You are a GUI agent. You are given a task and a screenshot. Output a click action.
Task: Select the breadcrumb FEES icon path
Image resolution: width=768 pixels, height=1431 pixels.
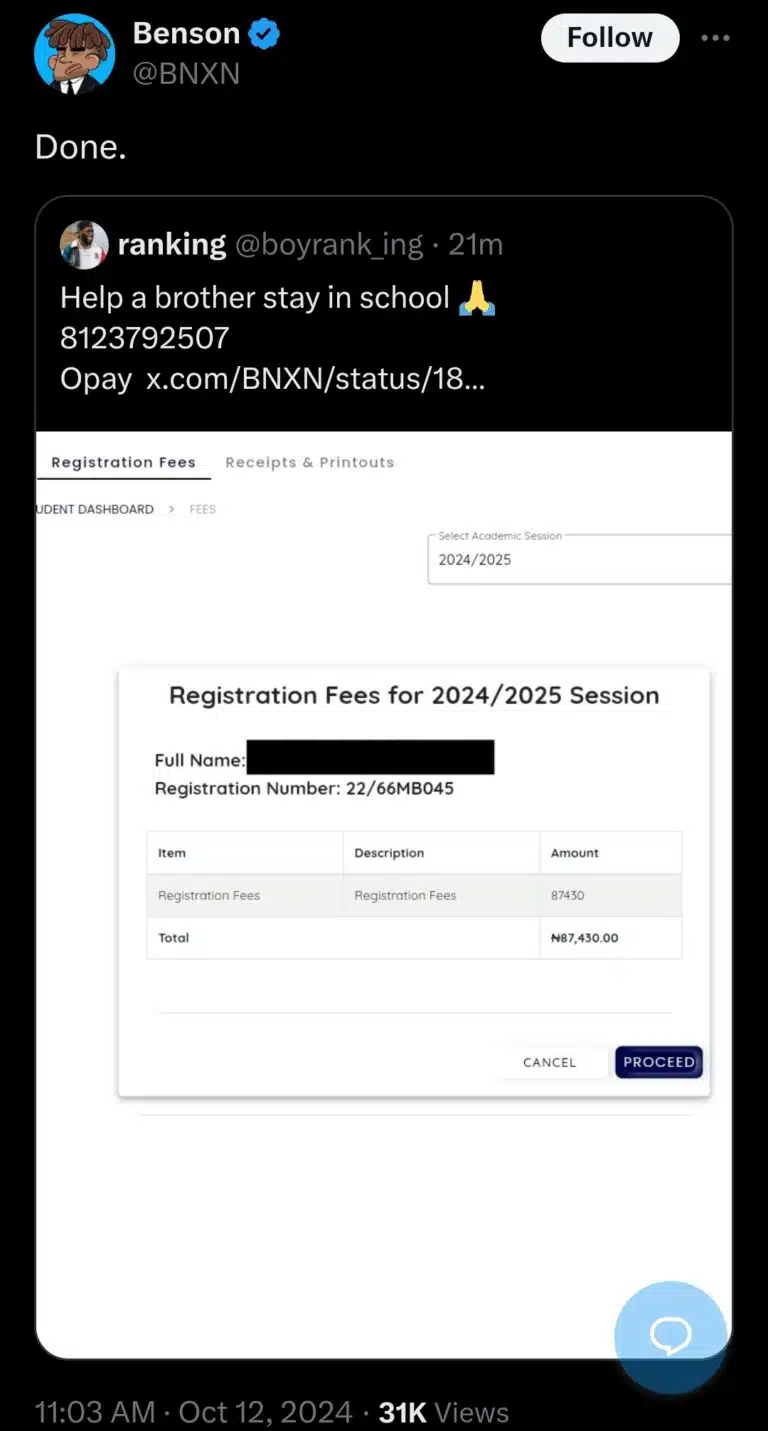coord(202,509)
